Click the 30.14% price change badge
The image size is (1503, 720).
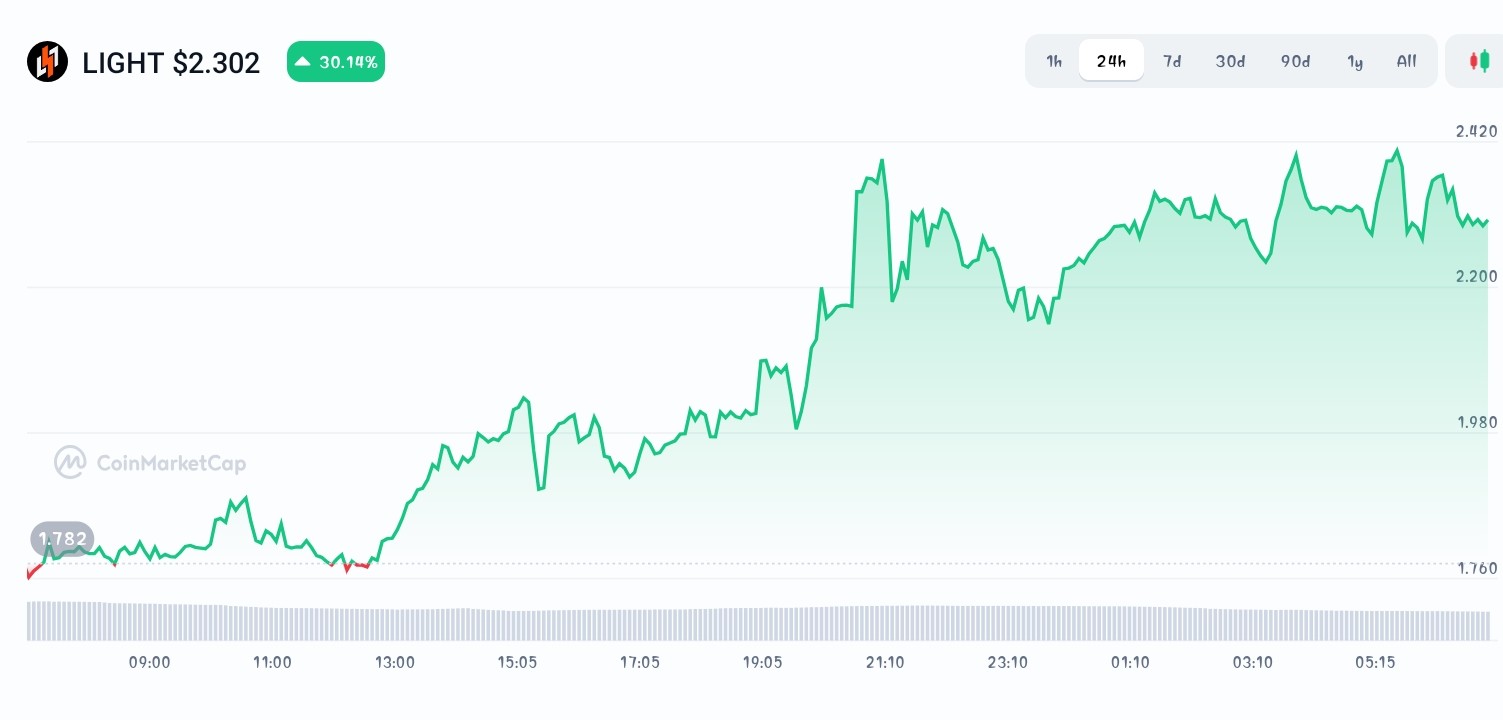click(x=336, y=62)
